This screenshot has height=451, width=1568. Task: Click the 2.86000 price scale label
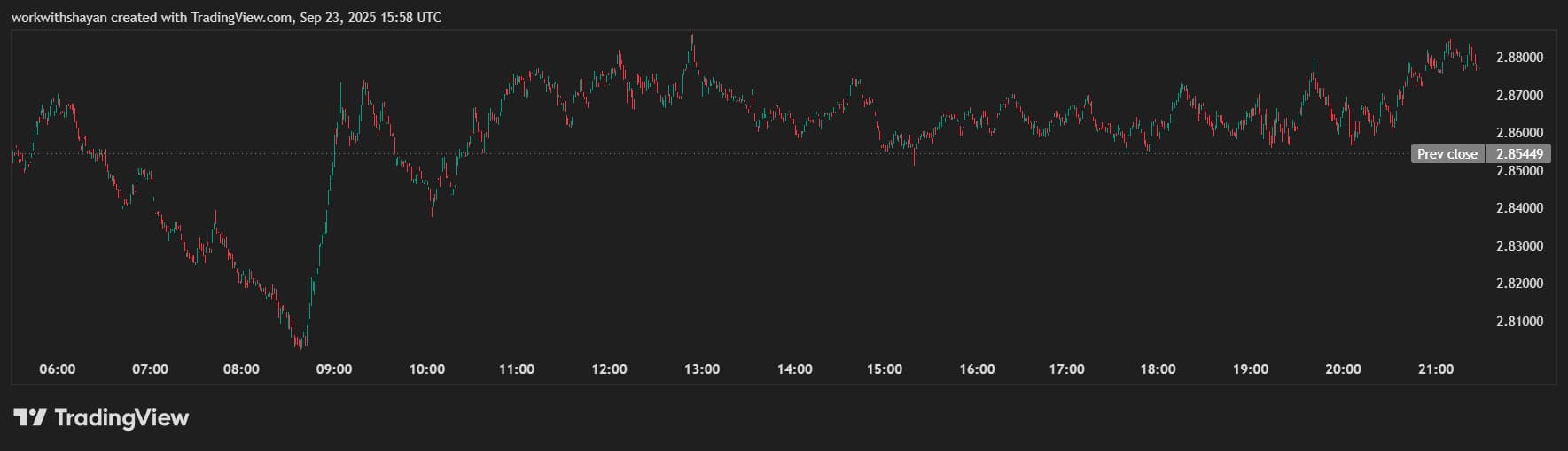(x=1519, y=133)
